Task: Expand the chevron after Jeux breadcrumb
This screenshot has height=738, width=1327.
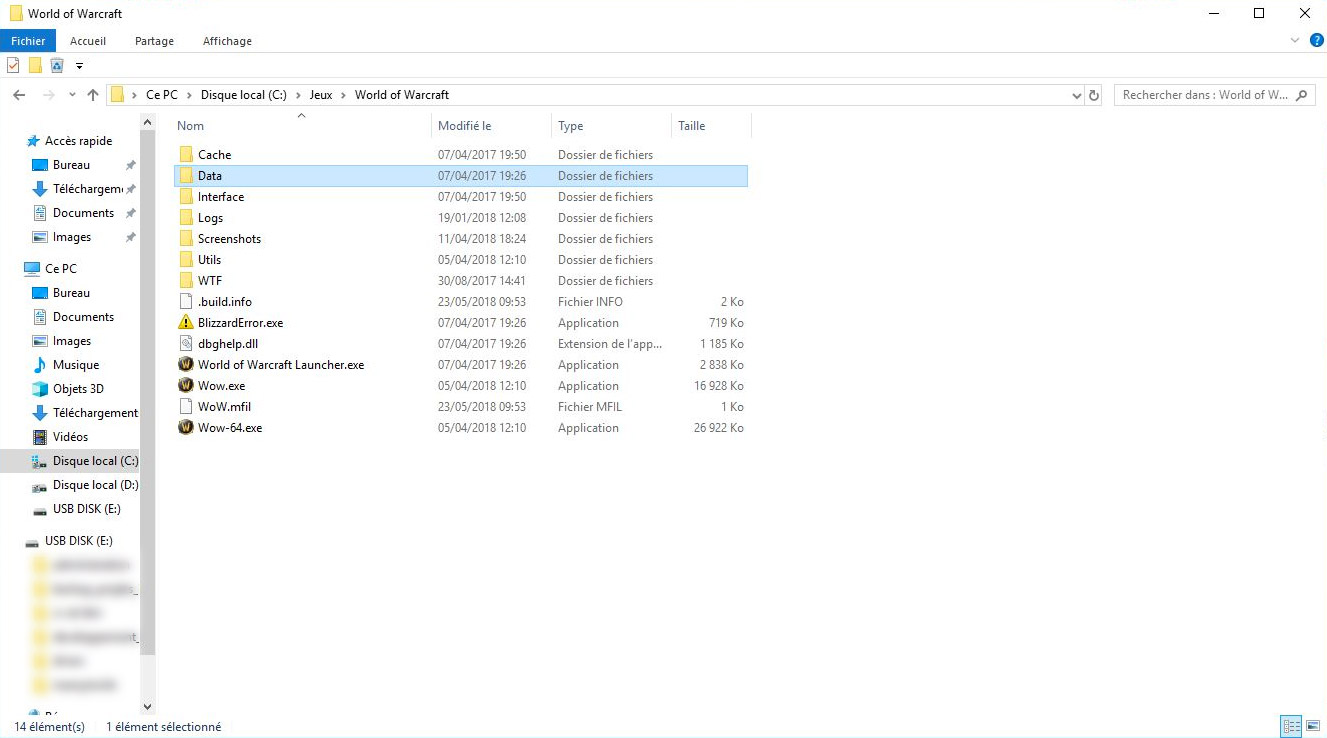Action: pyautogui.click(x=344, y=95)
